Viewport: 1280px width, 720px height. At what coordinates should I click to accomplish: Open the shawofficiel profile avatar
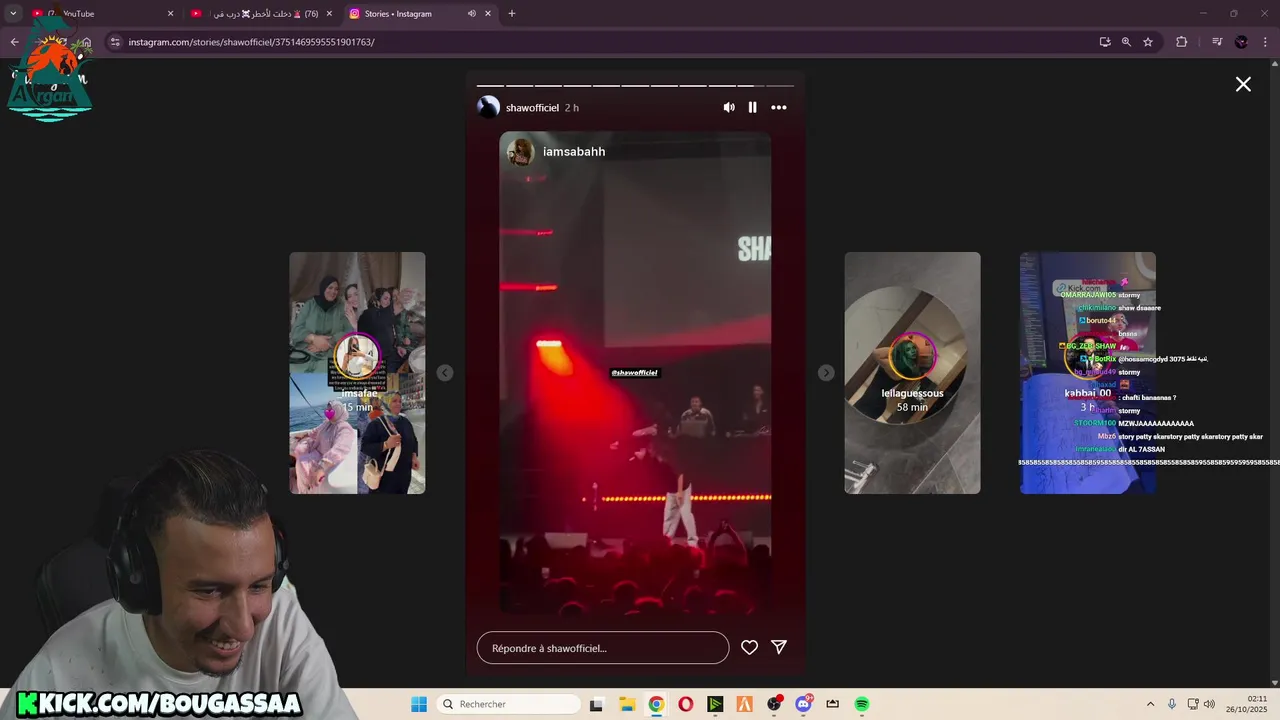click(x=488, y=107)
